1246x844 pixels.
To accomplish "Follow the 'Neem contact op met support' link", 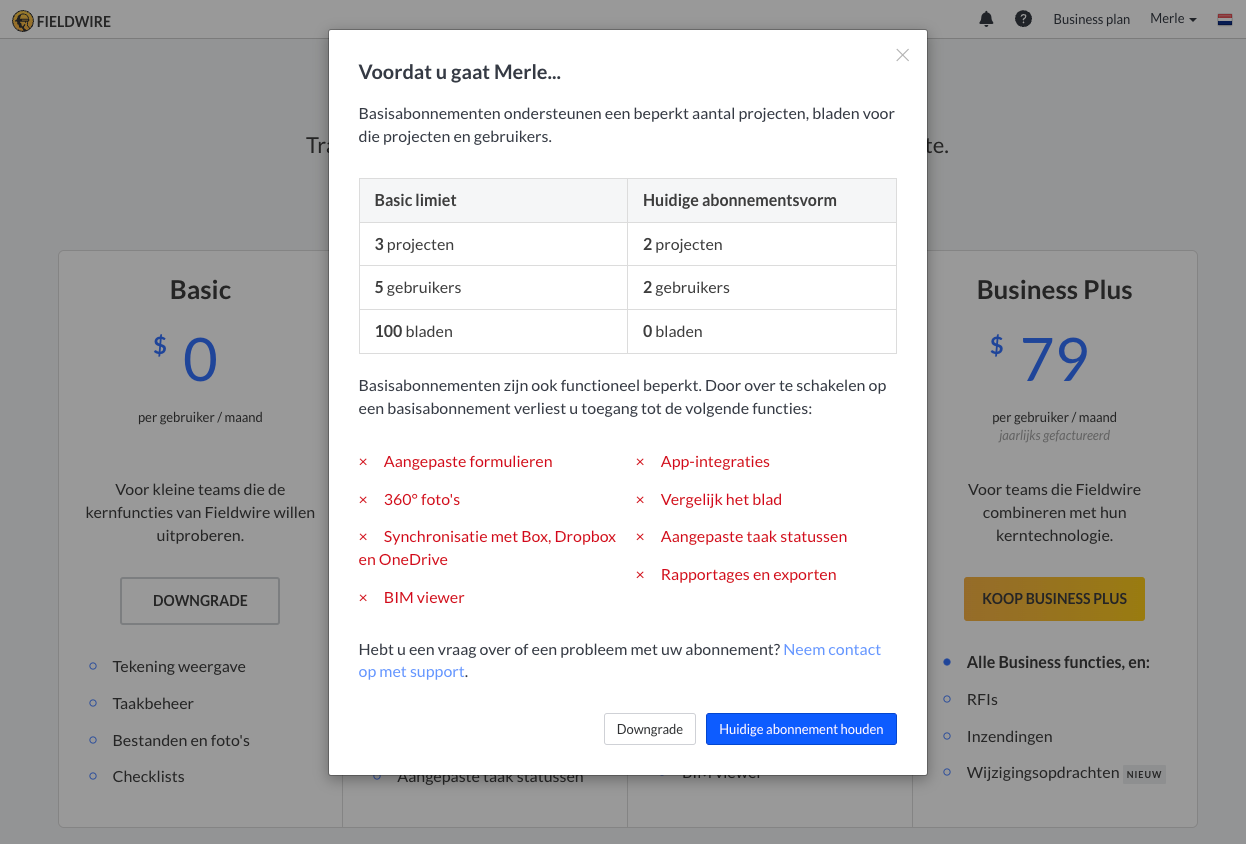I will (620, 661).
